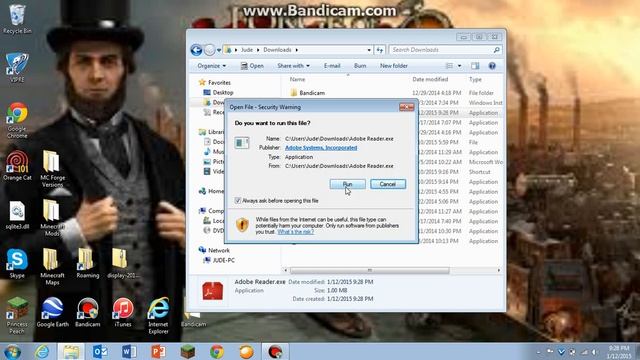Click E-mail in Explorer toolbar
Screen dimensions: 640x360
point(332,66)
